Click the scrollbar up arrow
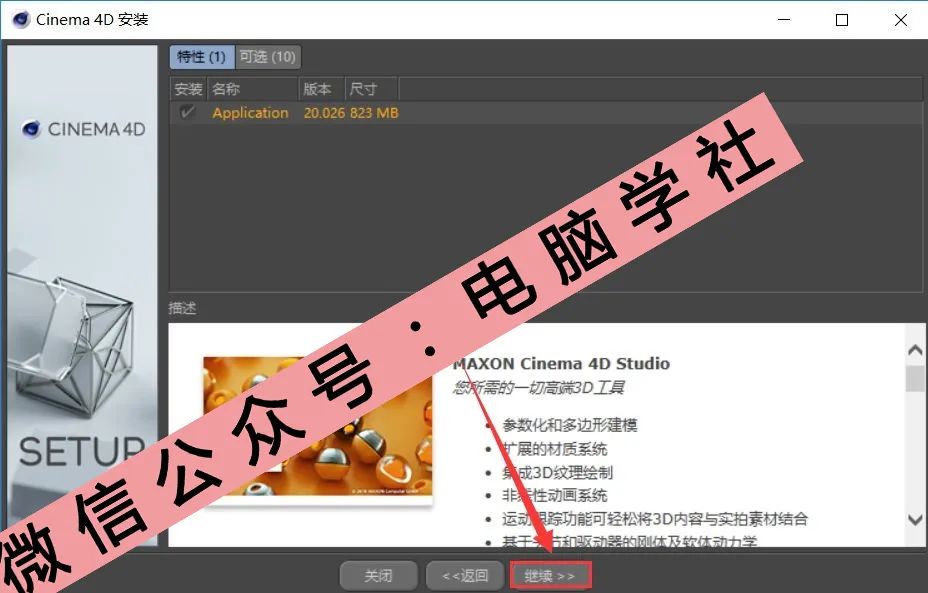This screenshot has width=928, height=593. [x=915, y=350]
